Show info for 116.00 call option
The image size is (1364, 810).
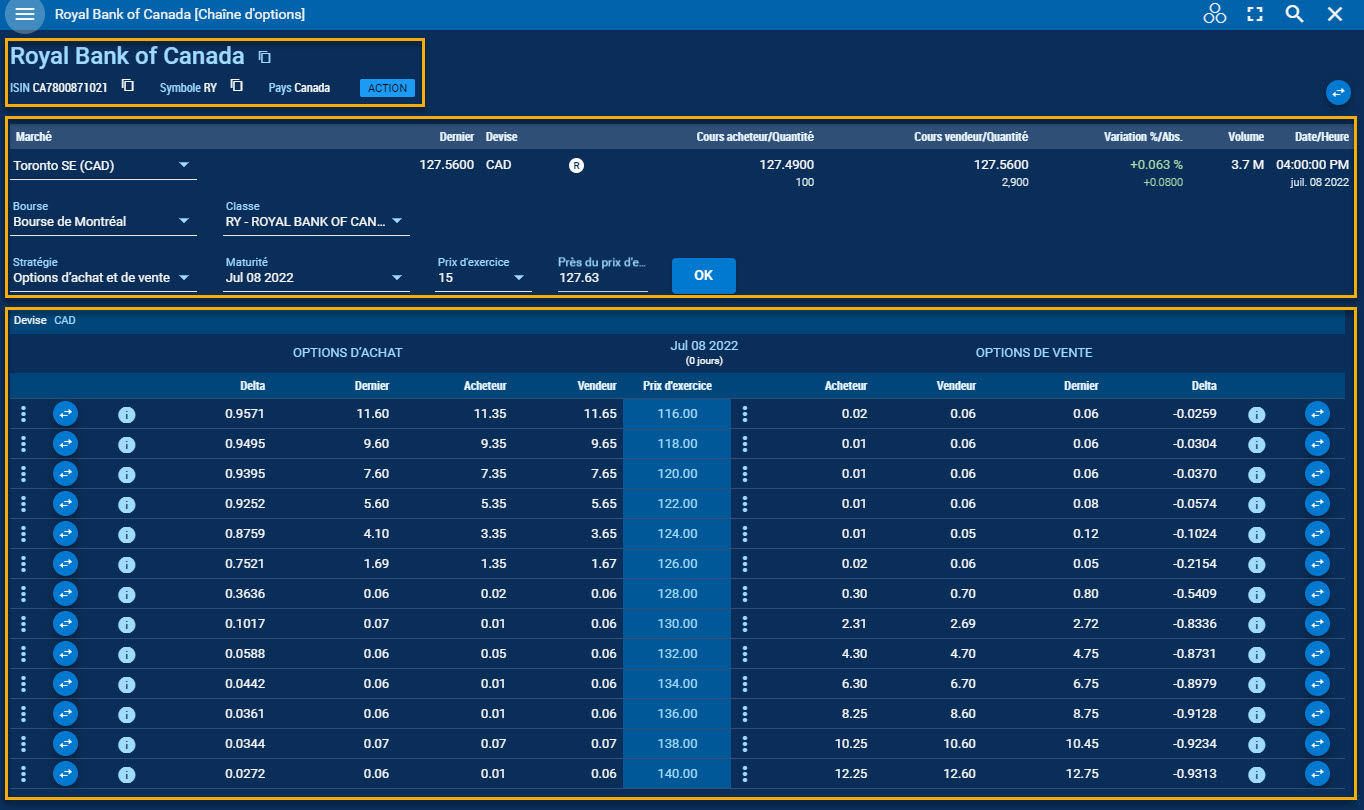tap(126, 414)
